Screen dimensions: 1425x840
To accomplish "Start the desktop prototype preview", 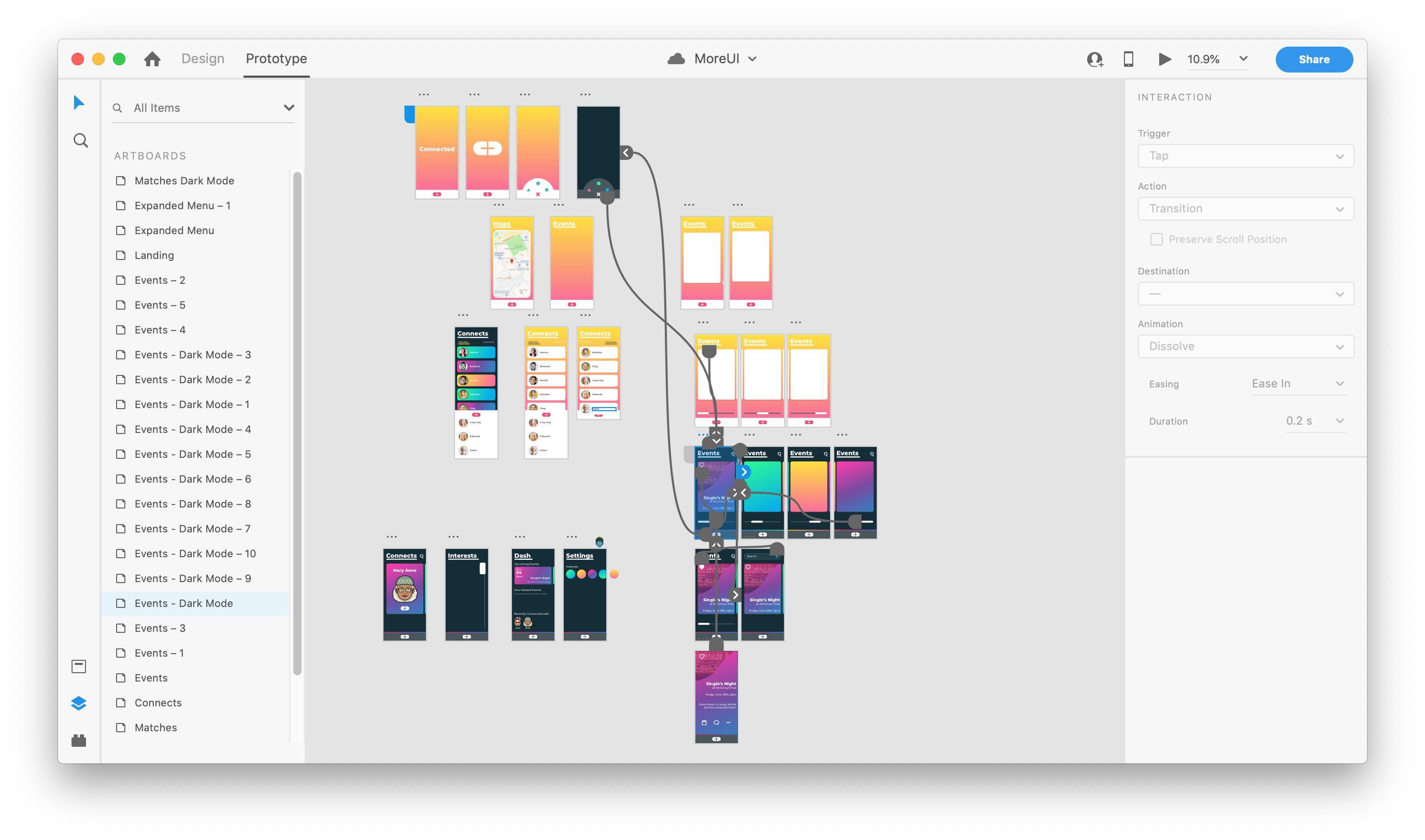I will tap(1164, 59).
